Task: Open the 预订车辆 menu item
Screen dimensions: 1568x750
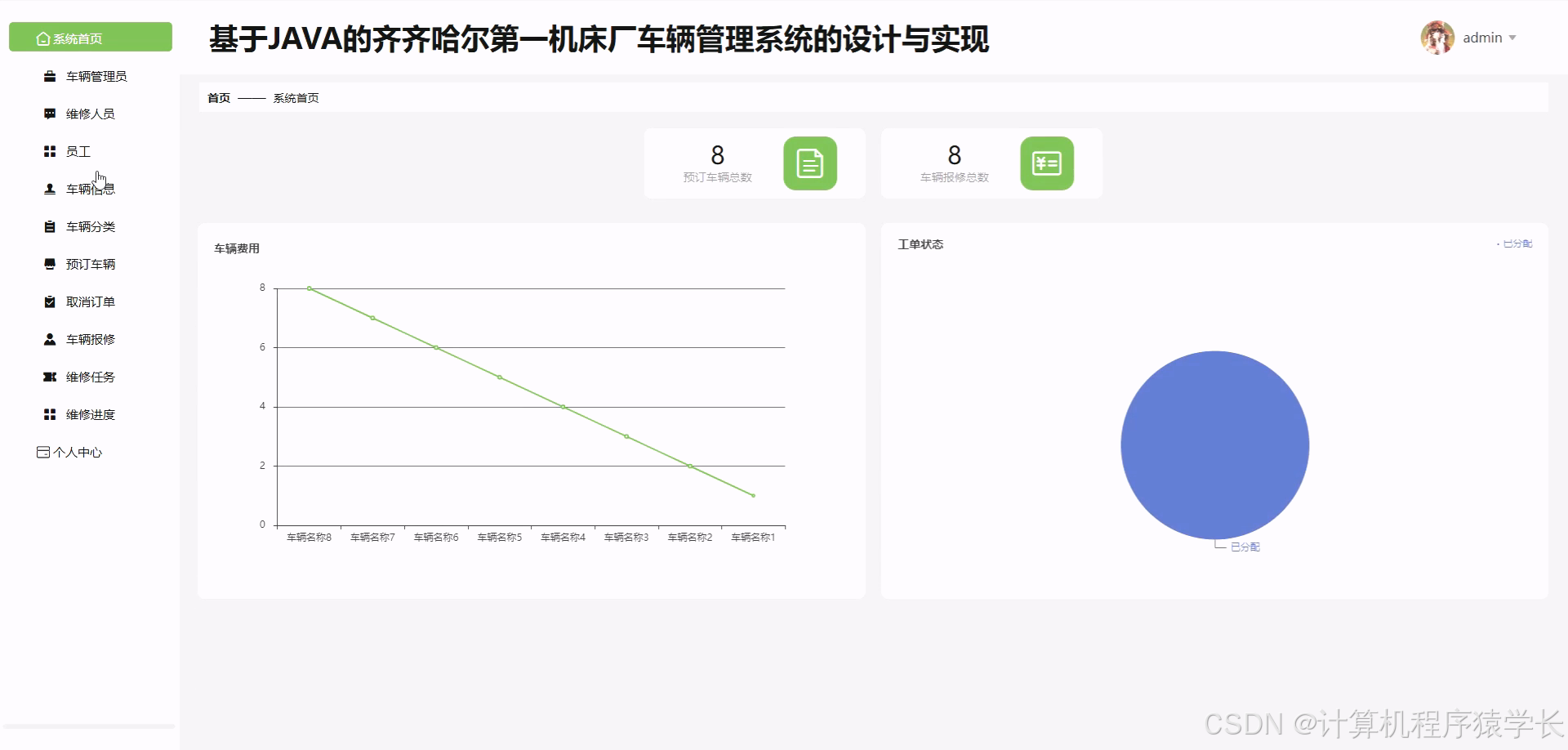Action: click(x=90, y=264)
